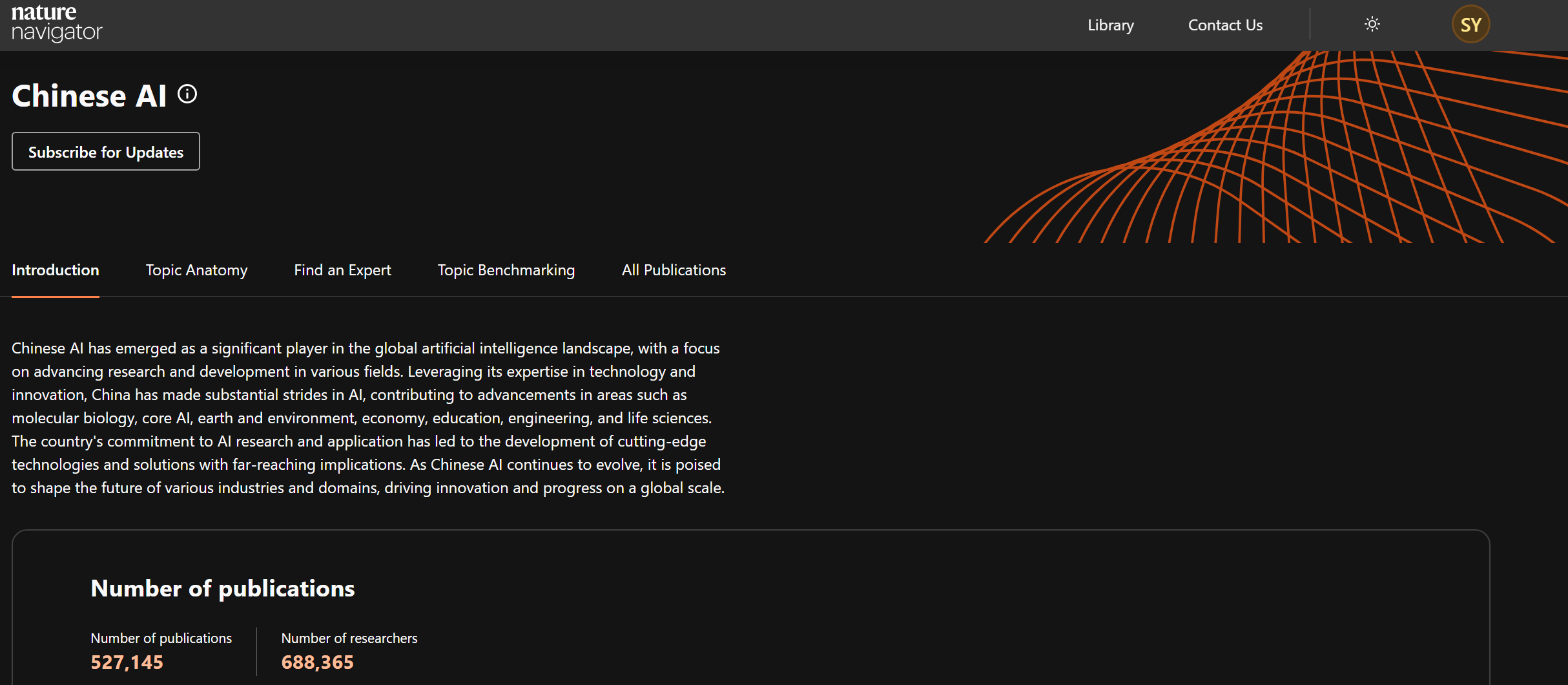
Task: Click the Chinese AI introduction paragraph
Action: coord(368,417)
